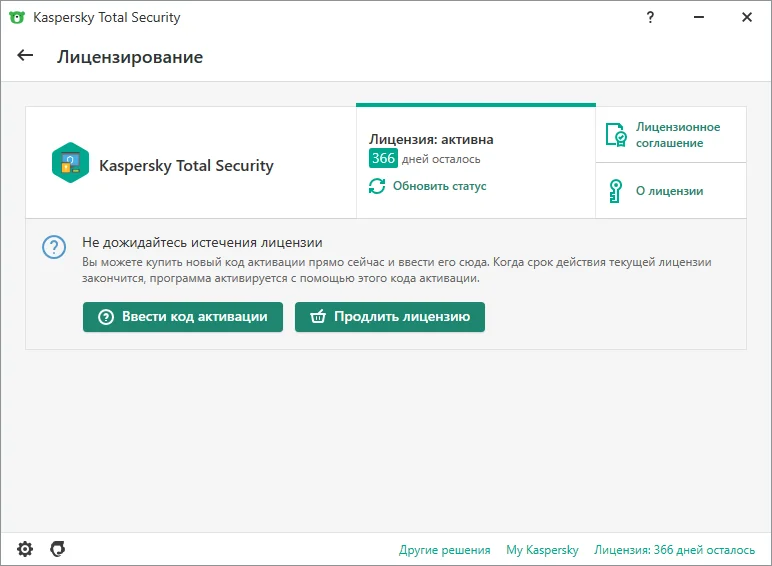
Task: Click the Kaspersky Total Security hexagon logo
Action: pos(70,163)
